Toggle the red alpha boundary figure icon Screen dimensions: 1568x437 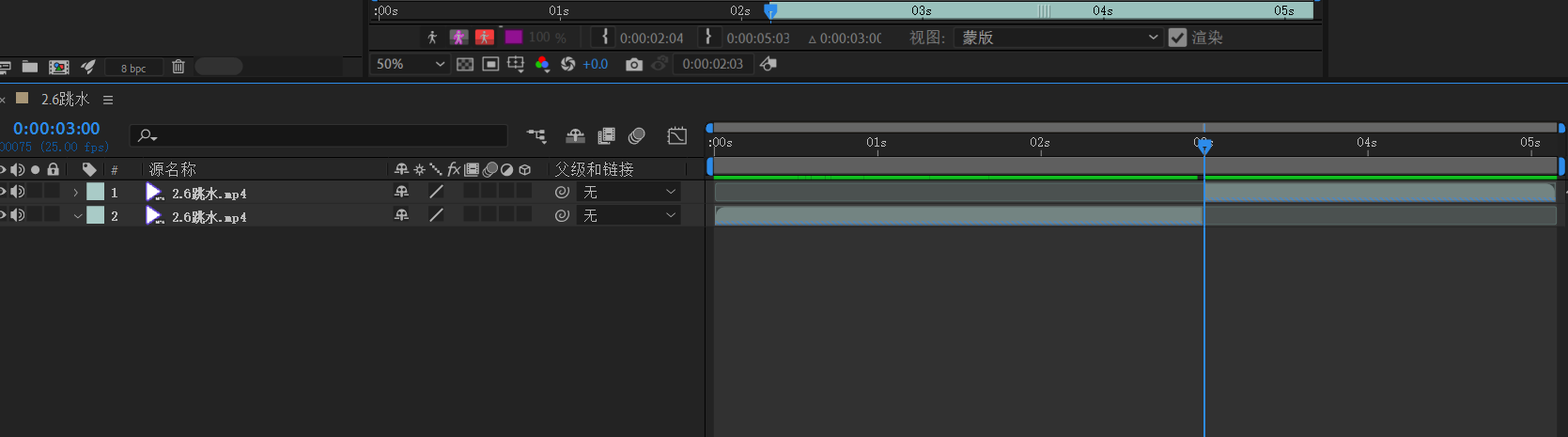[485, 38]
